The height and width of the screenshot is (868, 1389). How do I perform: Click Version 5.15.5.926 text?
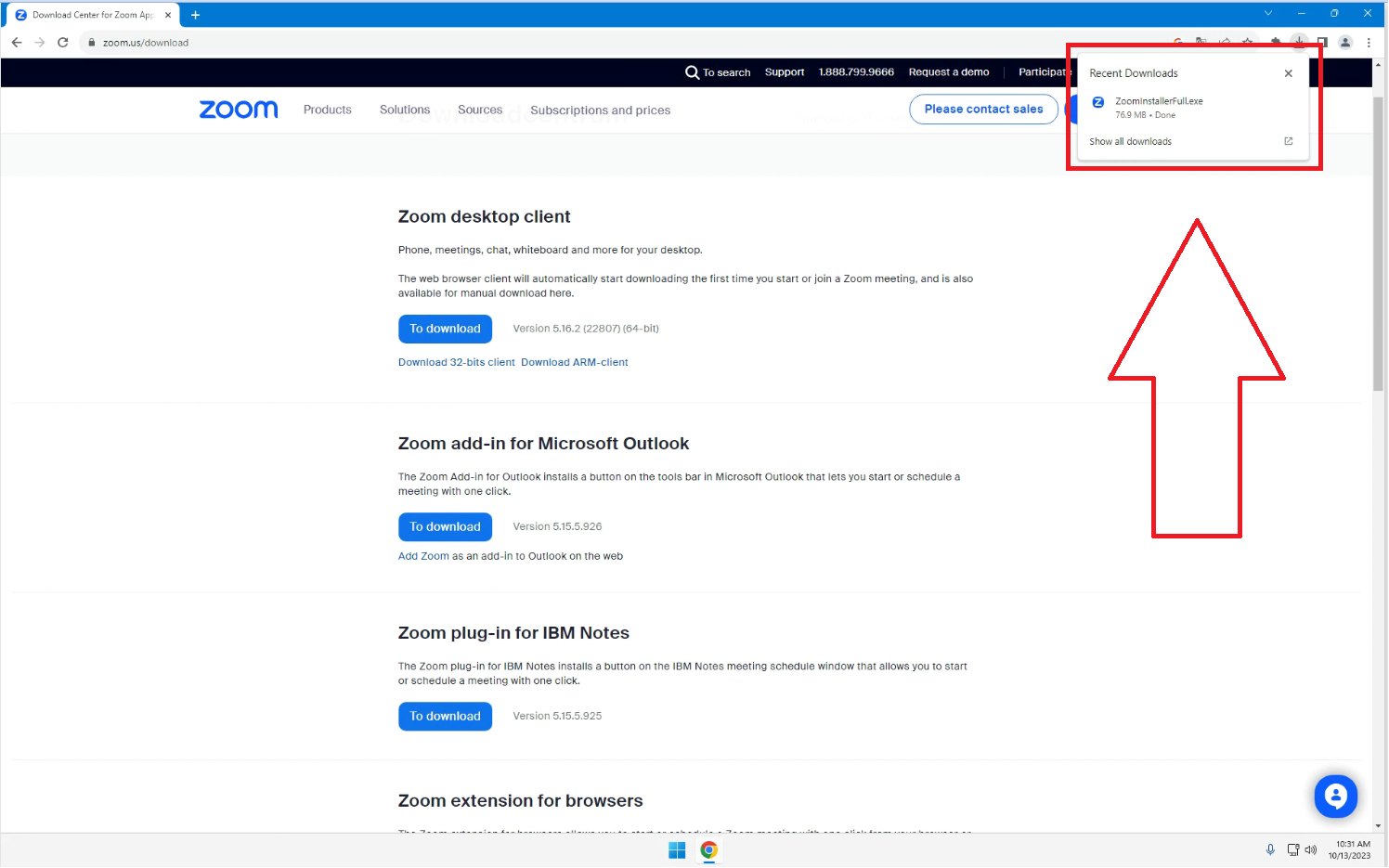[x=557, y=526]
